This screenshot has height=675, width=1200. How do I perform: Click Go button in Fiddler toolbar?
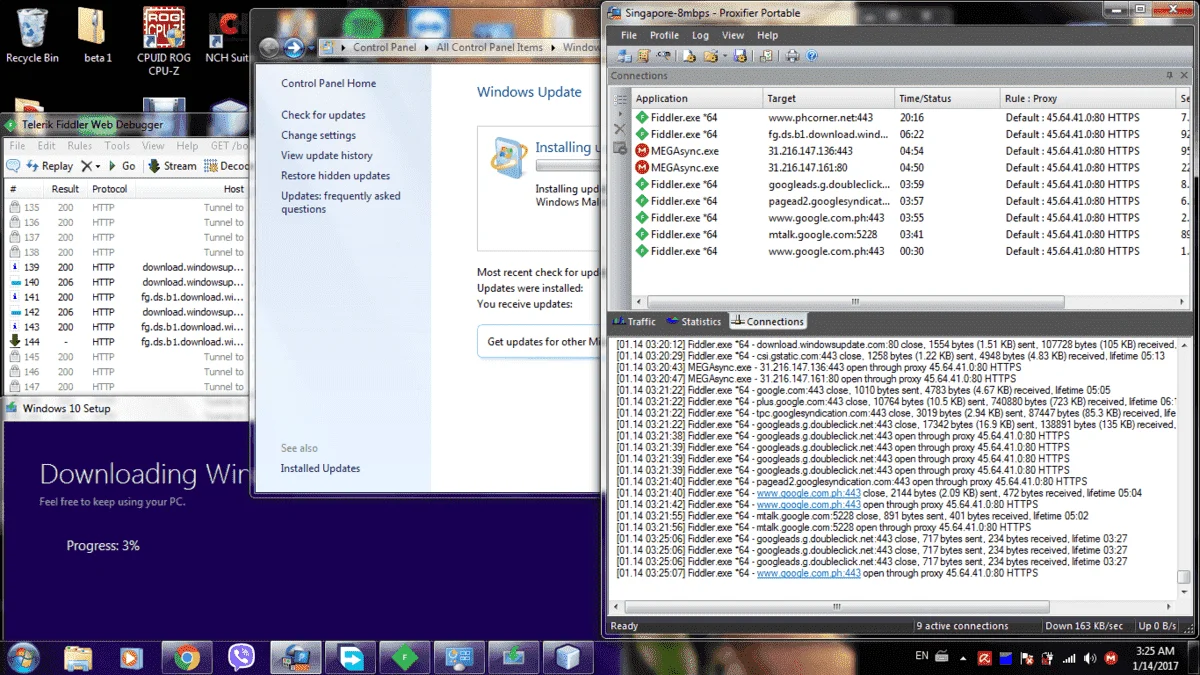pos(121,166)
